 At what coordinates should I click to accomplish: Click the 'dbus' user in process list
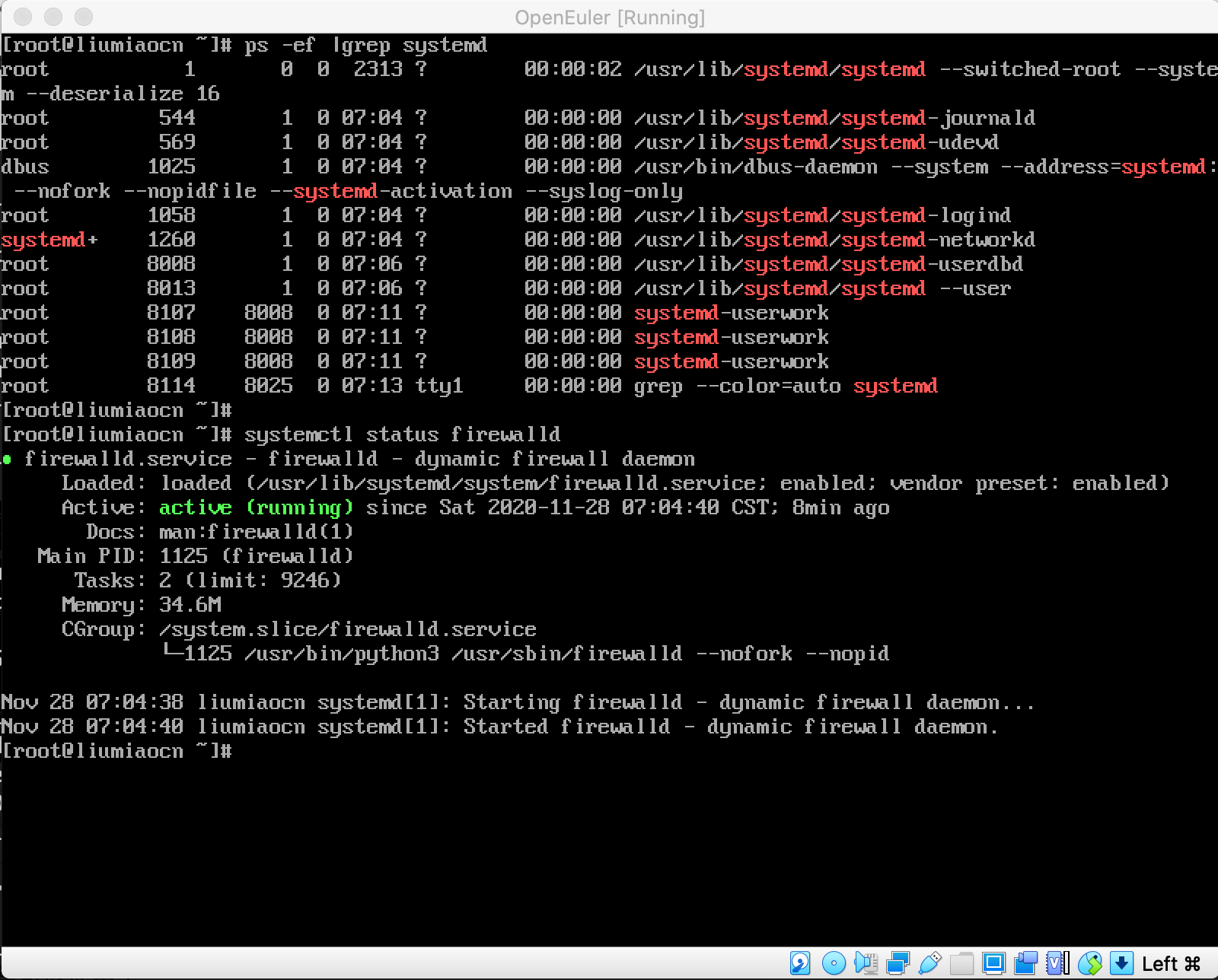click(25, 167)
